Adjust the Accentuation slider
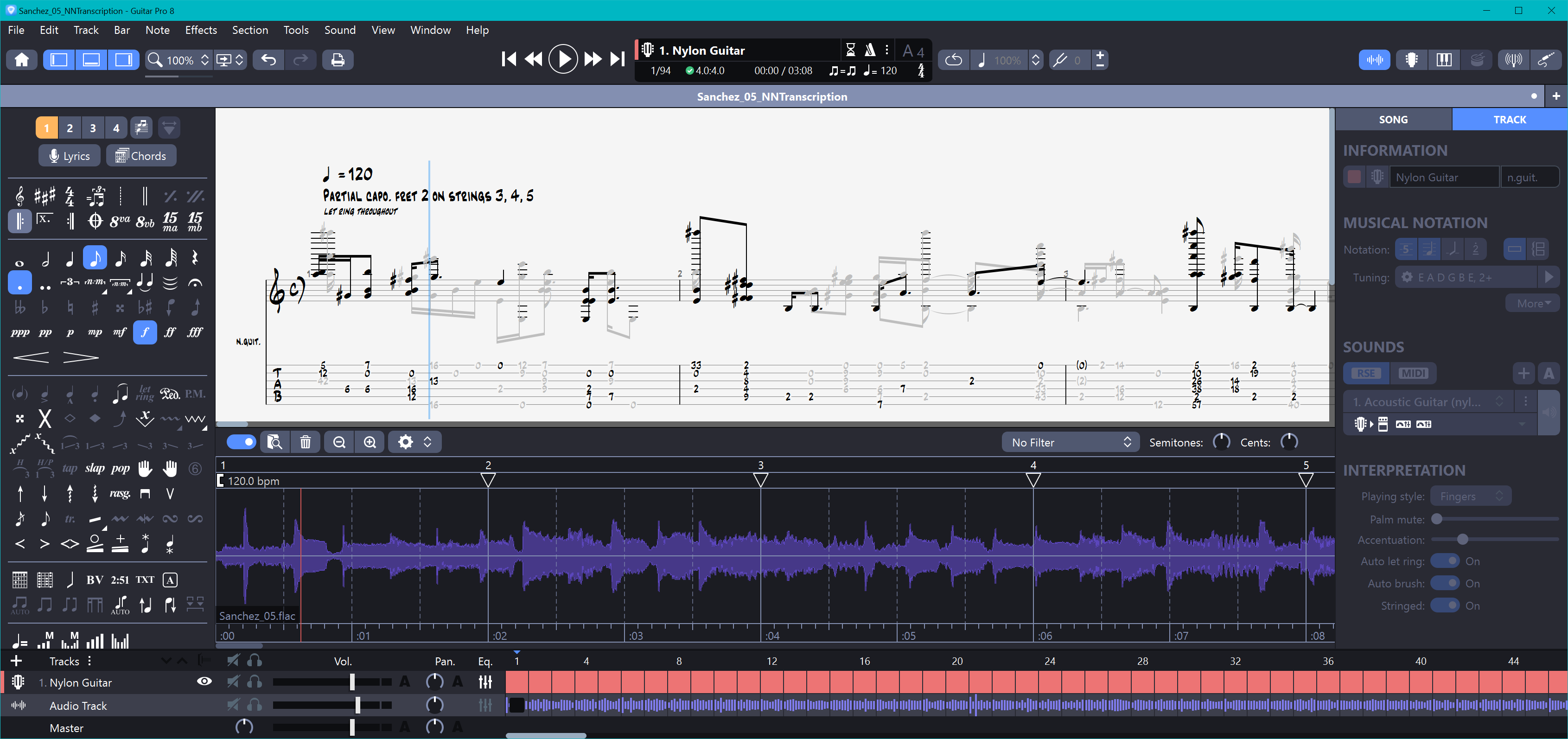This screenshot has height=739, width=1568. [x=1462, y=539]
